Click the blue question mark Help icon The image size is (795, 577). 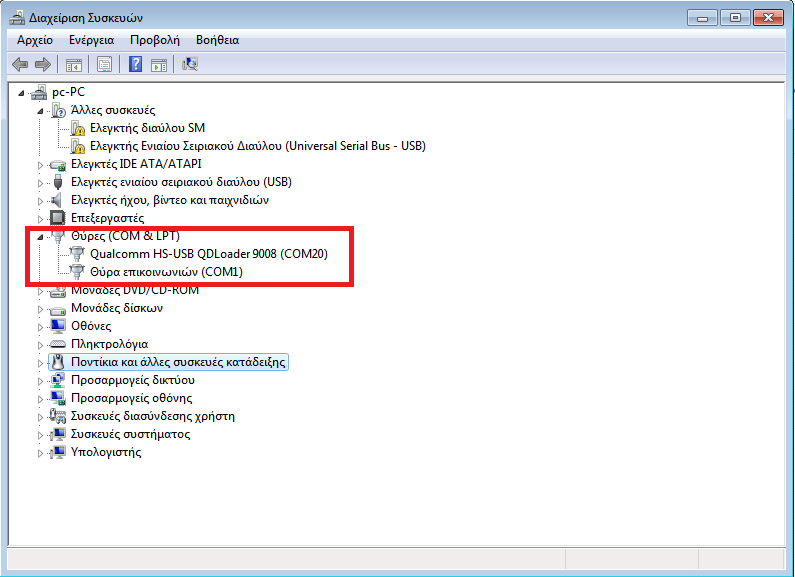[x=135, y=65]
